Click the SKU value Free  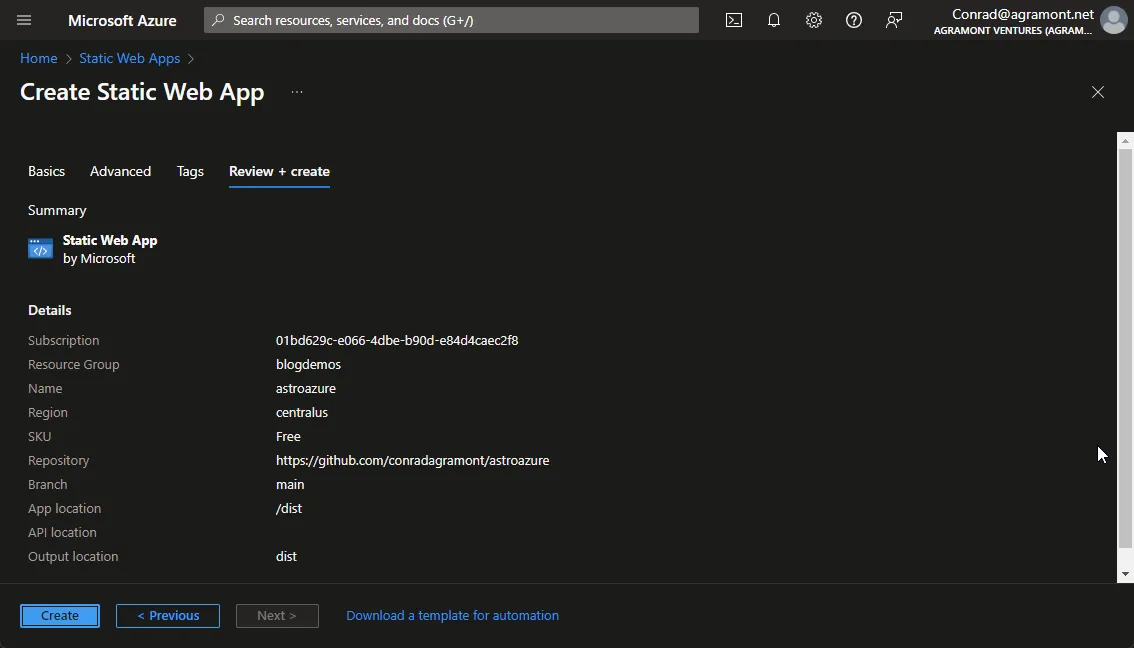click(288, 436)
